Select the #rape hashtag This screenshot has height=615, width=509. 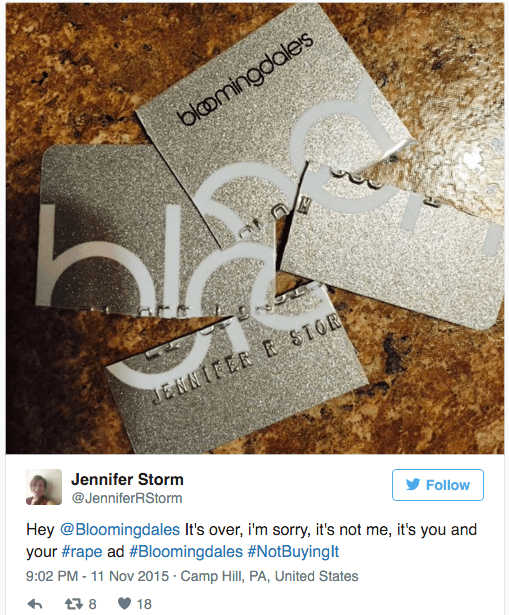(82, 551)
